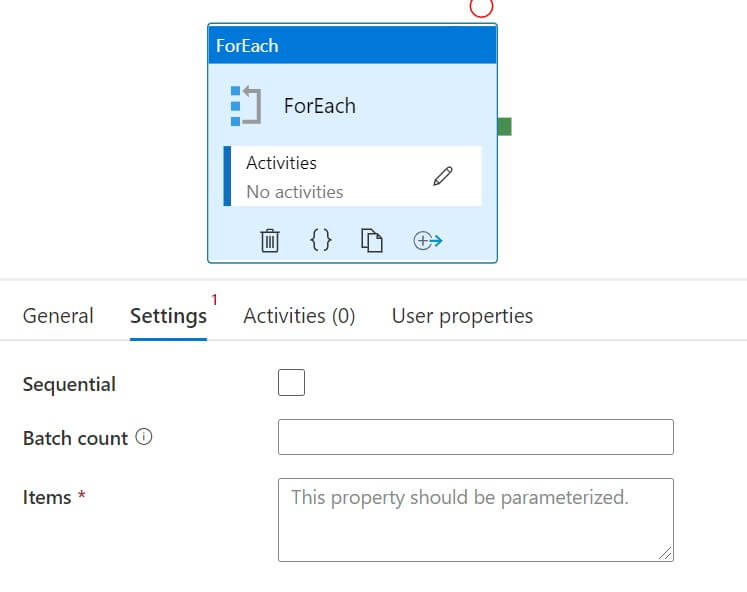The image size is (747, 592).
Task: Click the ForEach activity name text
Action: tap(320, 106)
